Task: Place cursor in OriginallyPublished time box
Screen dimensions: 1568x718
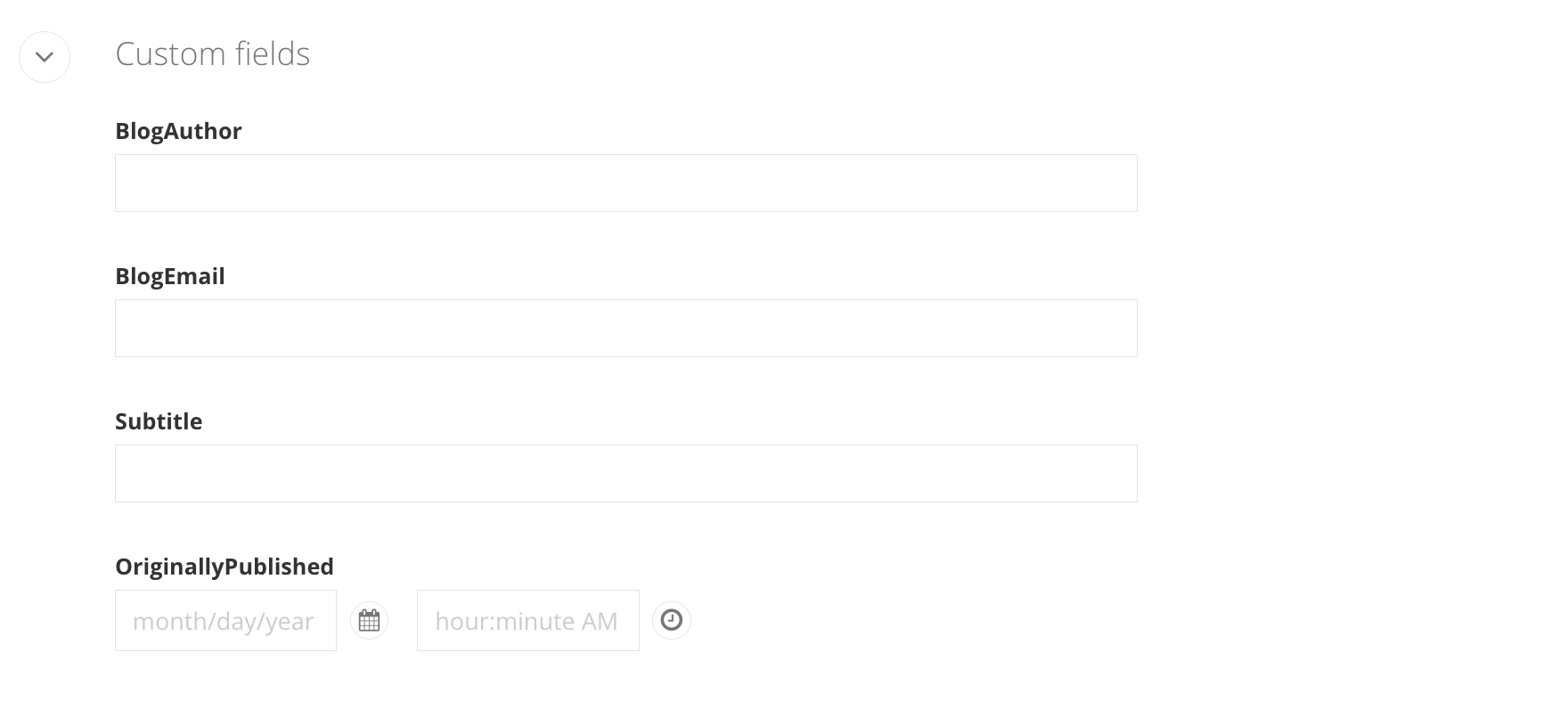Action: [527, 621]
